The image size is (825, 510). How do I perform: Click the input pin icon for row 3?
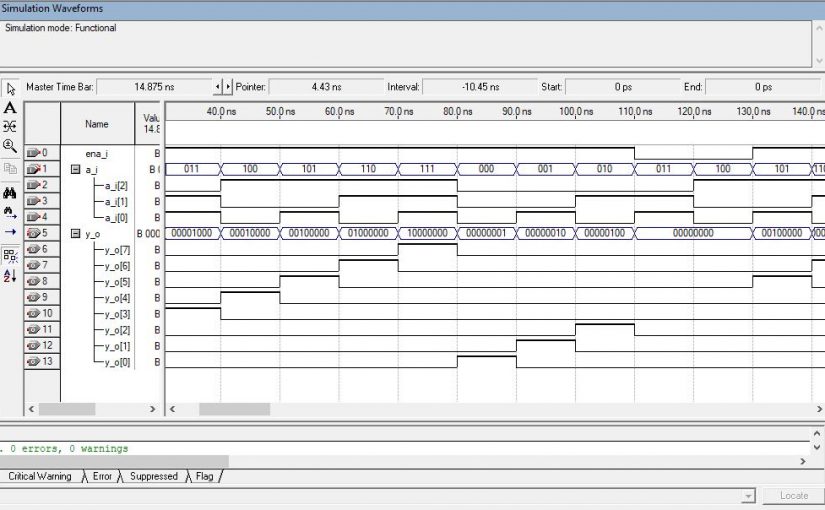click(x=34, y=201)
